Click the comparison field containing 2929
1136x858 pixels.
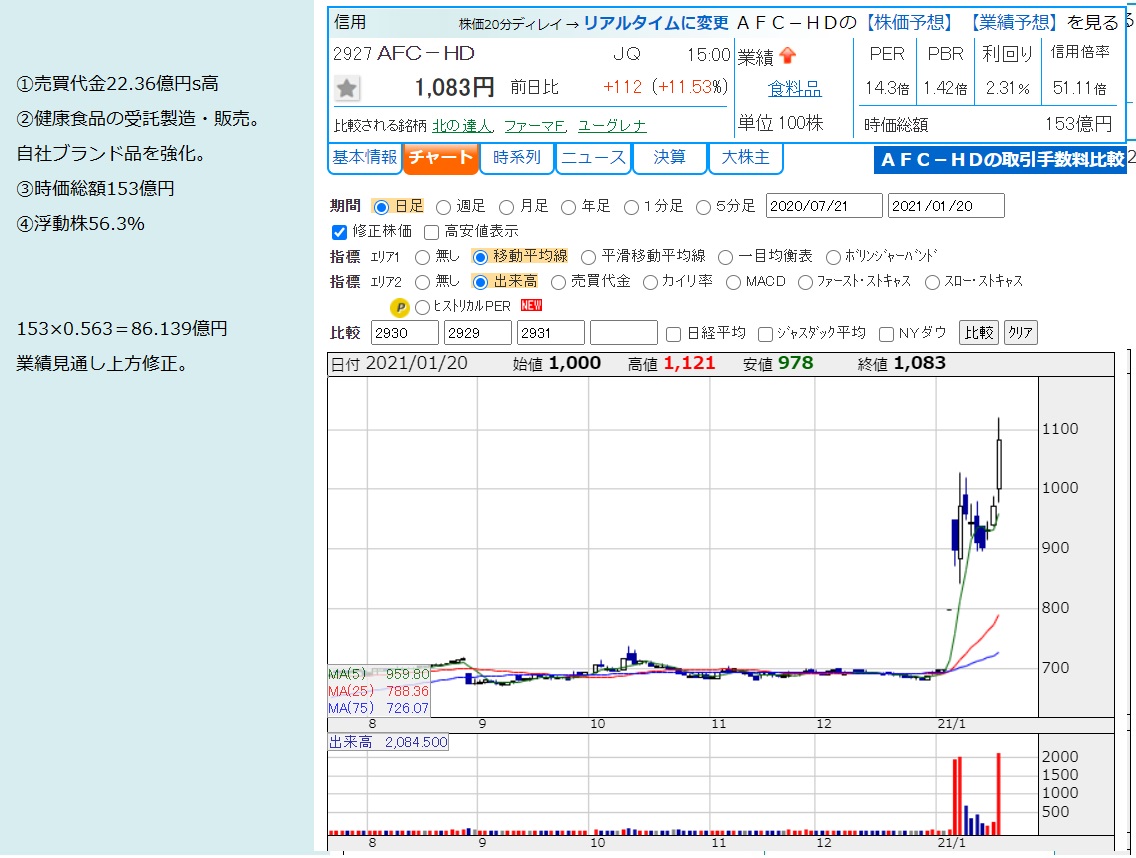click(x=477, y=333)
